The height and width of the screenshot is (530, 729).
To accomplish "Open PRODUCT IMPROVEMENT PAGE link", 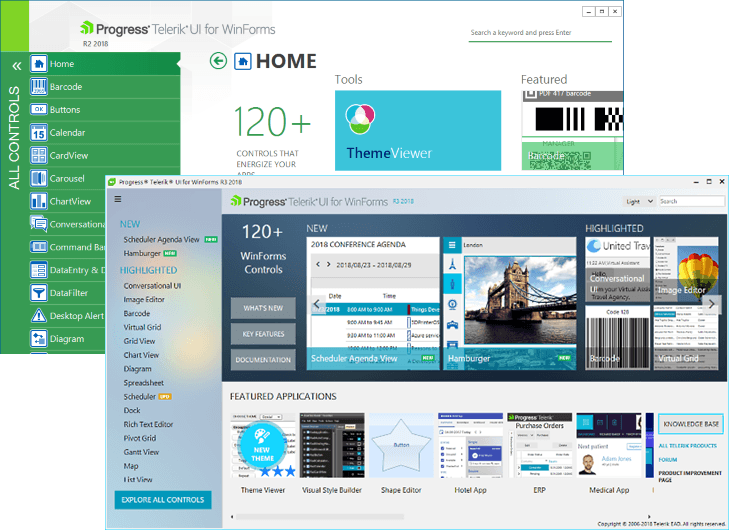I will pos(690,476).
